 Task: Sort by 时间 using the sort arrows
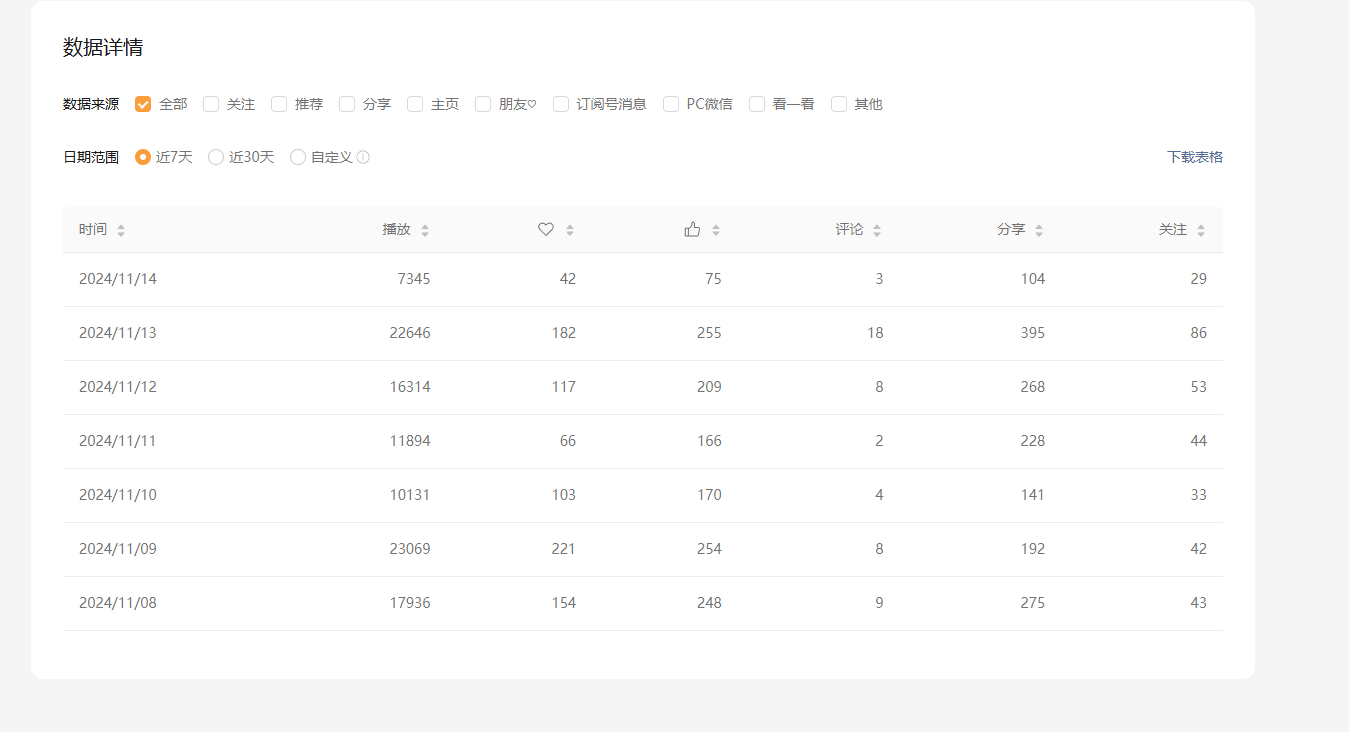[121, 230]
